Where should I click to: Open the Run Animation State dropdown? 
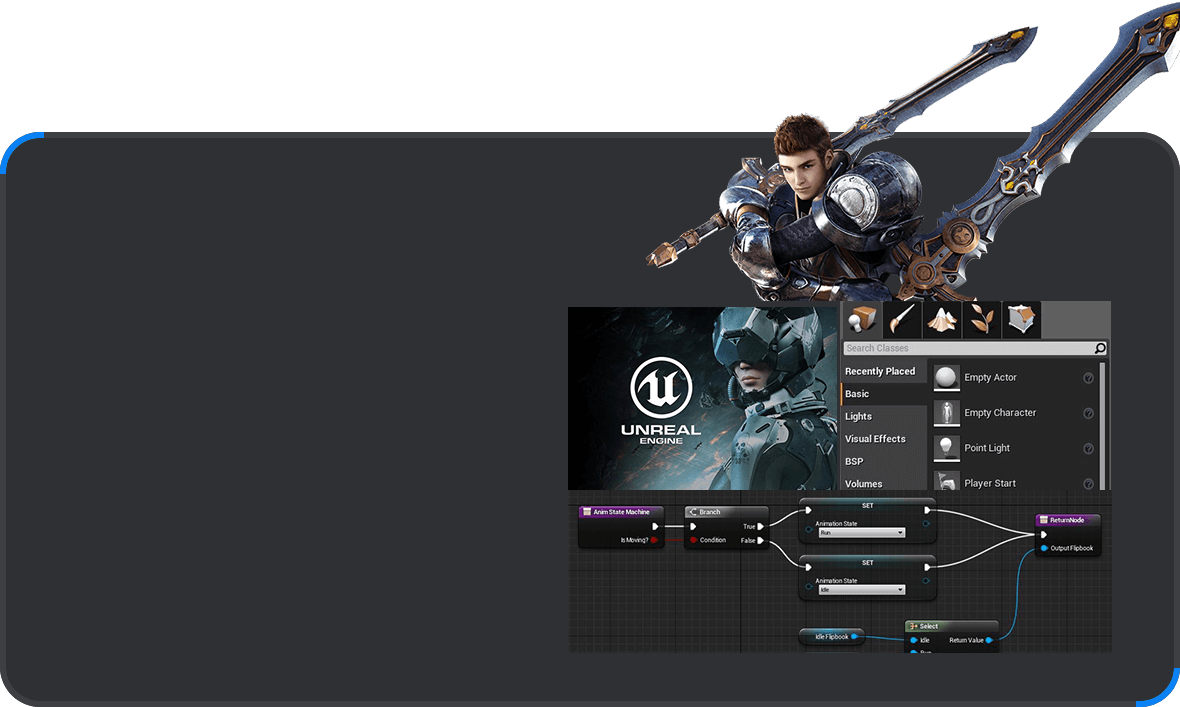point(861,533)
